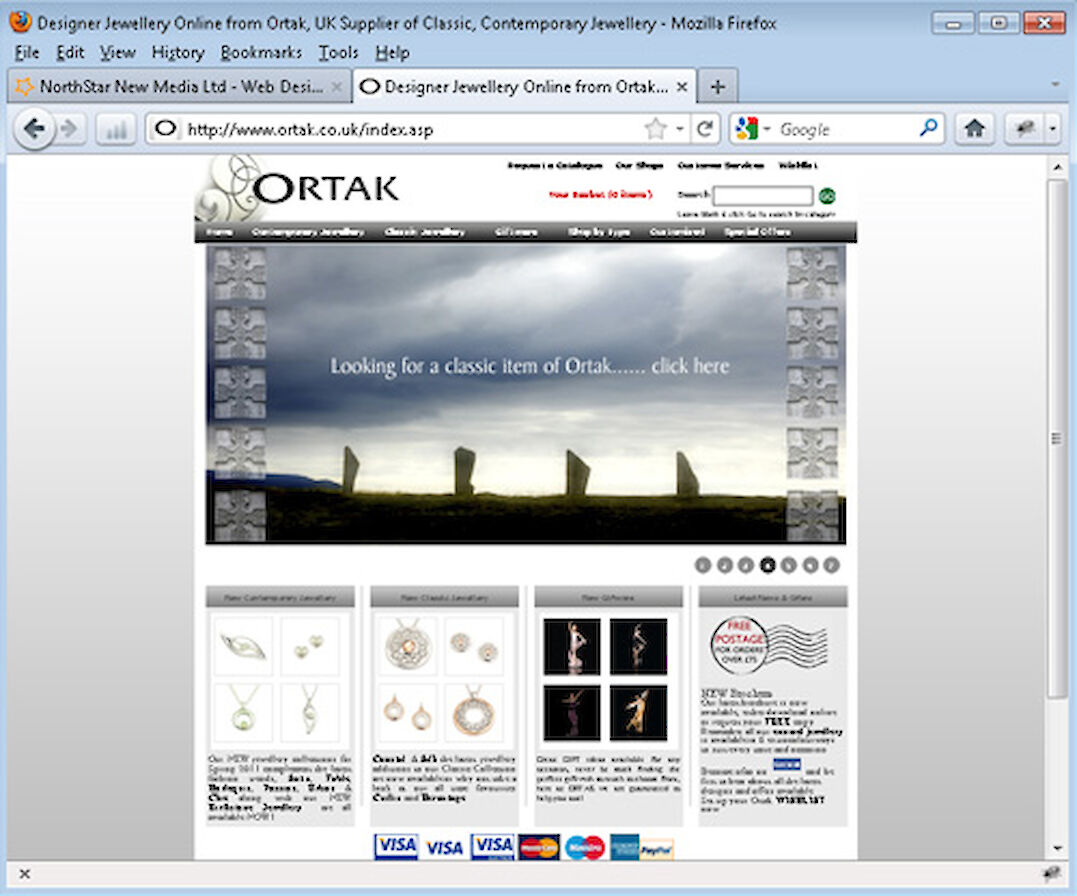1077x896 pixels.
Task: Open the File menu
Action: [x=27, y=53]
